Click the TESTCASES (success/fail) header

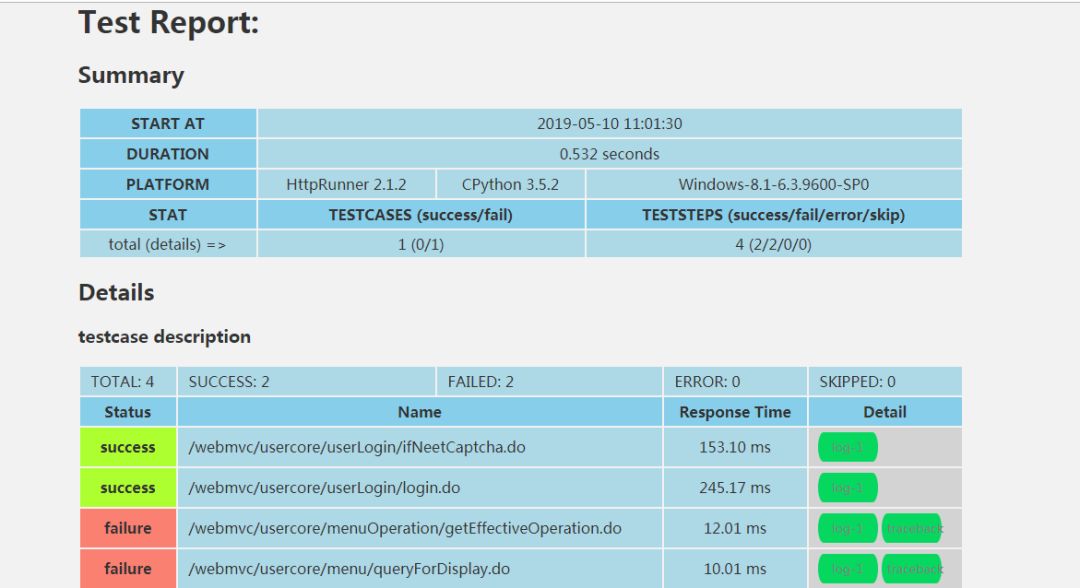[421, 215]
